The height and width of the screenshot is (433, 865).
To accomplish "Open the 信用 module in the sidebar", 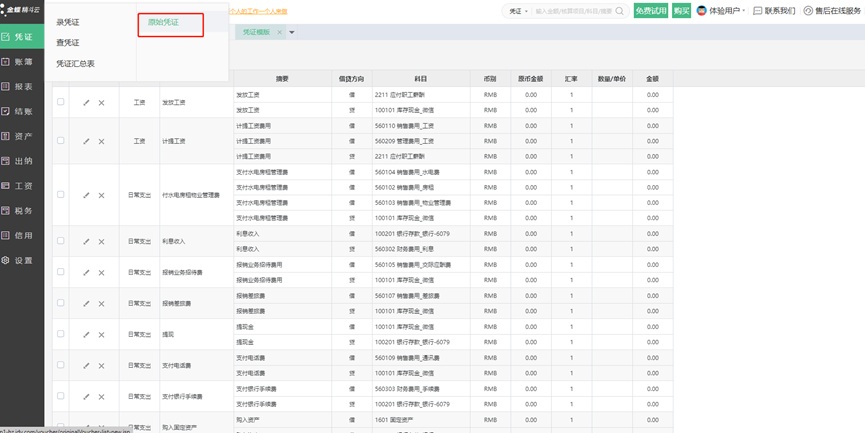I will tap(22, 236).
